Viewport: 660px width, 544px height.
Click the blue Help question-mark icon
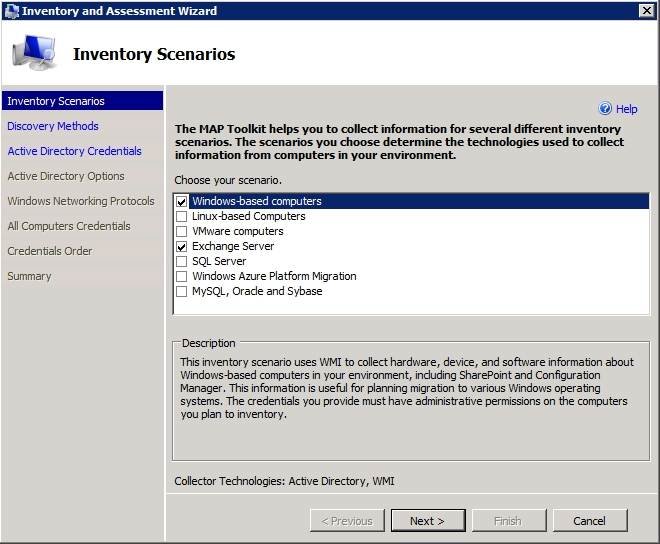coord(605,109)
